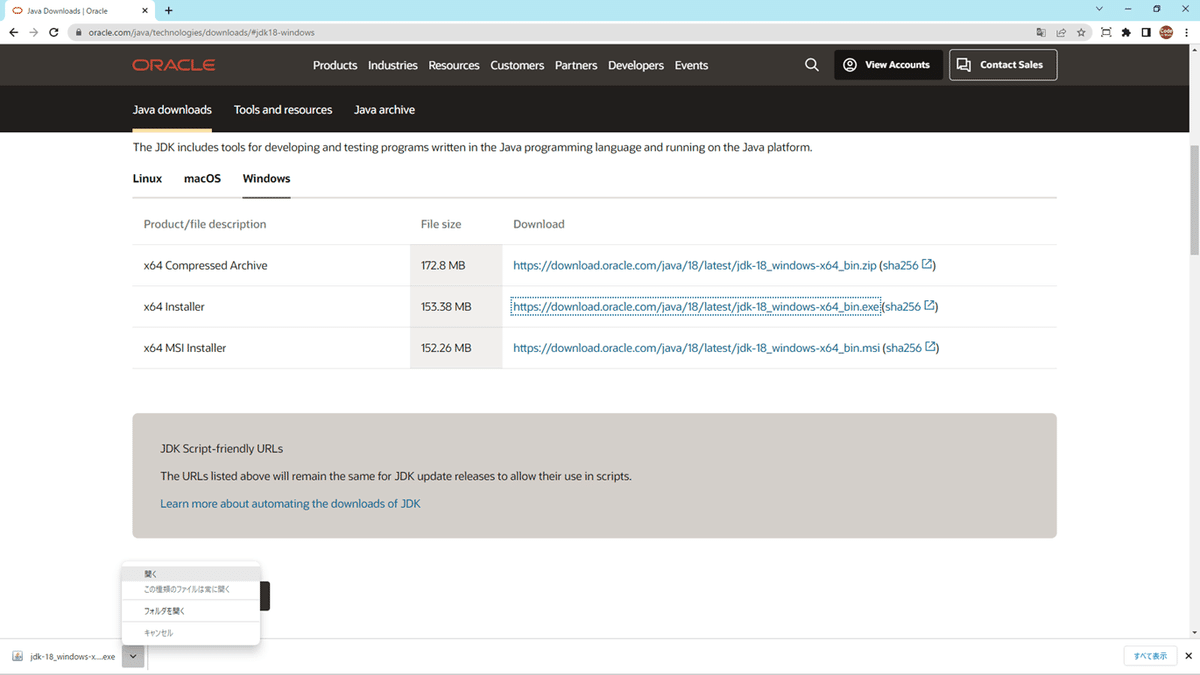Switch to the macOS tab
This screenshot has width=1200, height=675.
(x=202, y=179)
